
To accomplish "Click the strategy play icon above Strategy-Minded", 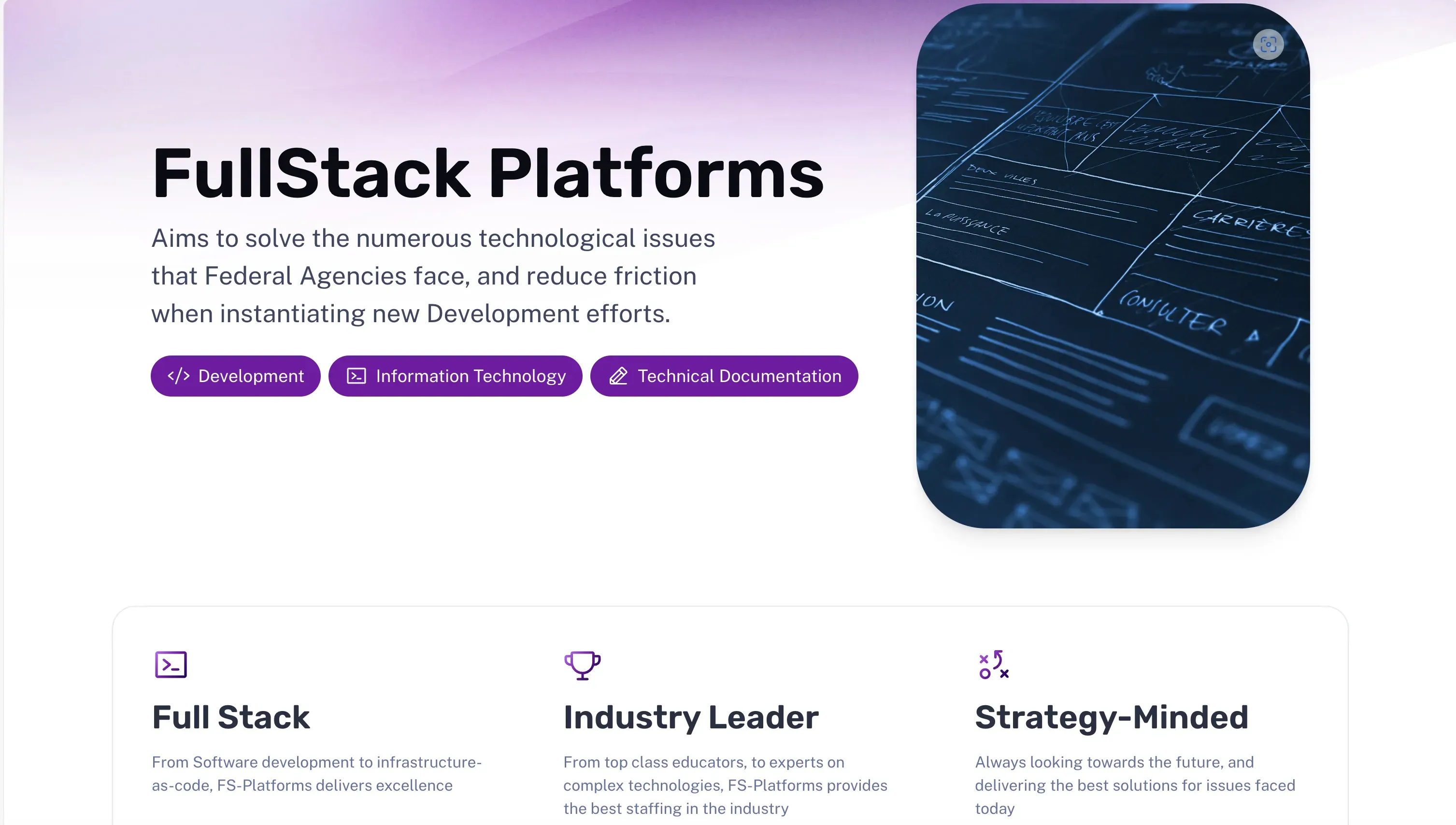I will [994, 664].
